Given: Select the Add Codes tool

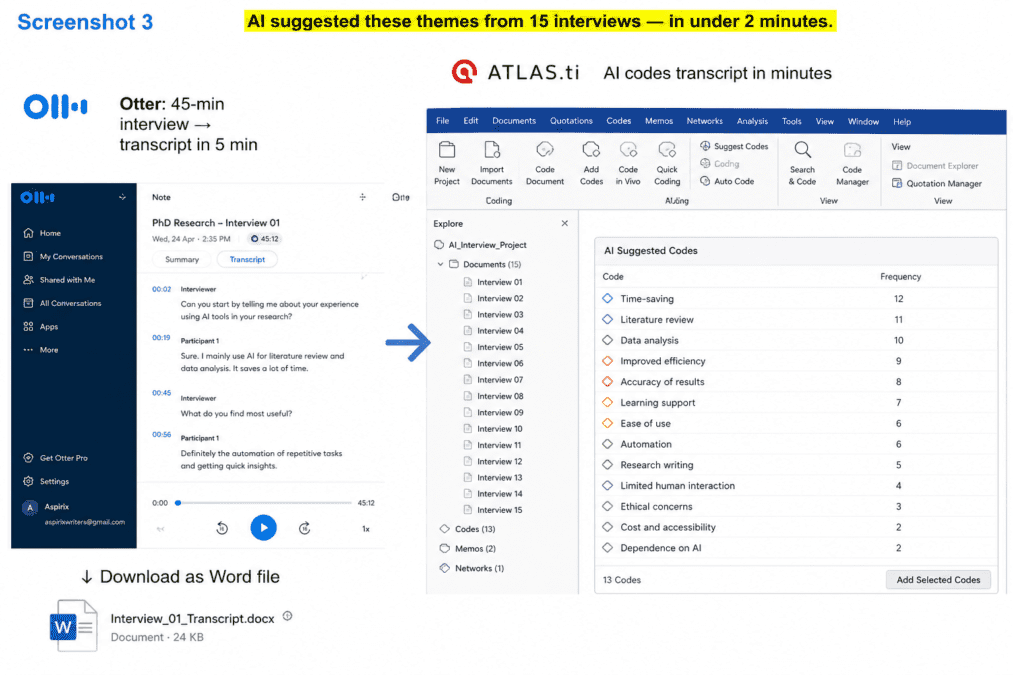Looking at the screenshot, I should point(591,163).
